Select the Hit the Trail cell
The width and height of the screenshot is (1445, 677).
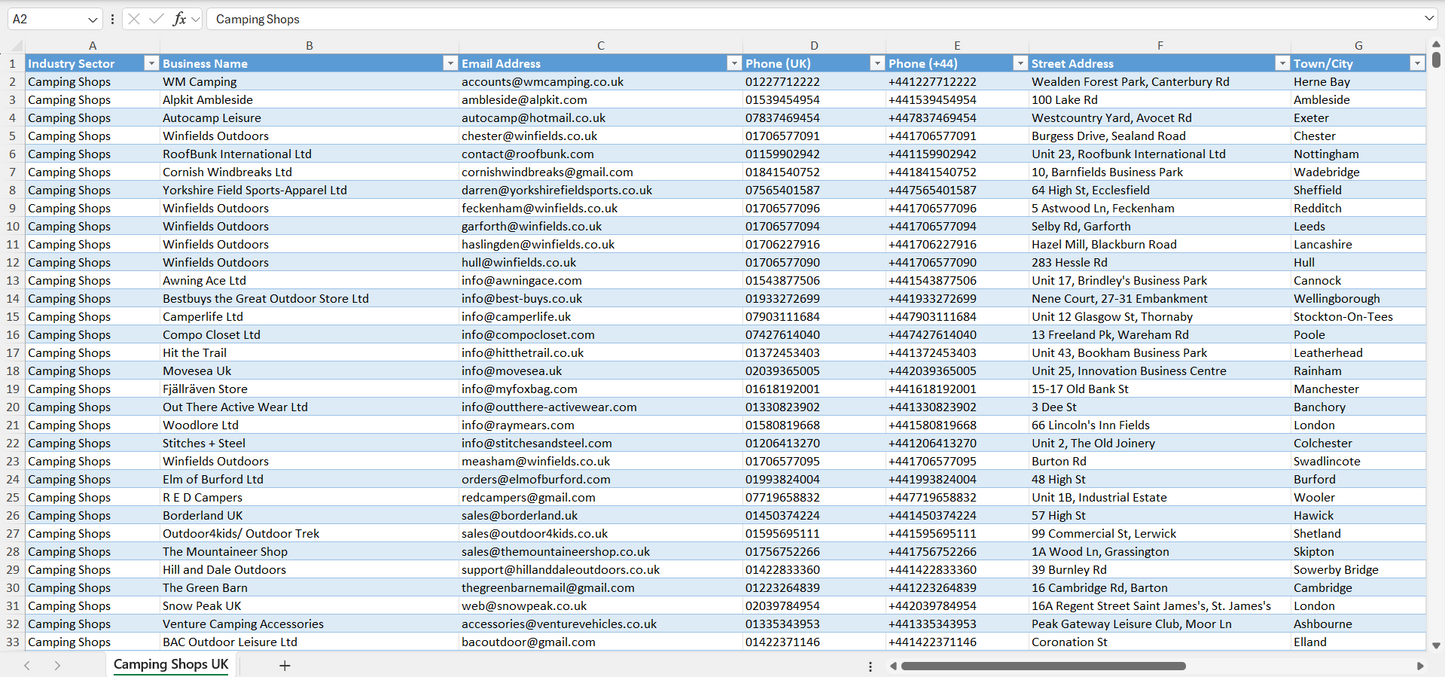pyautogui.click(x=309, y=353)
